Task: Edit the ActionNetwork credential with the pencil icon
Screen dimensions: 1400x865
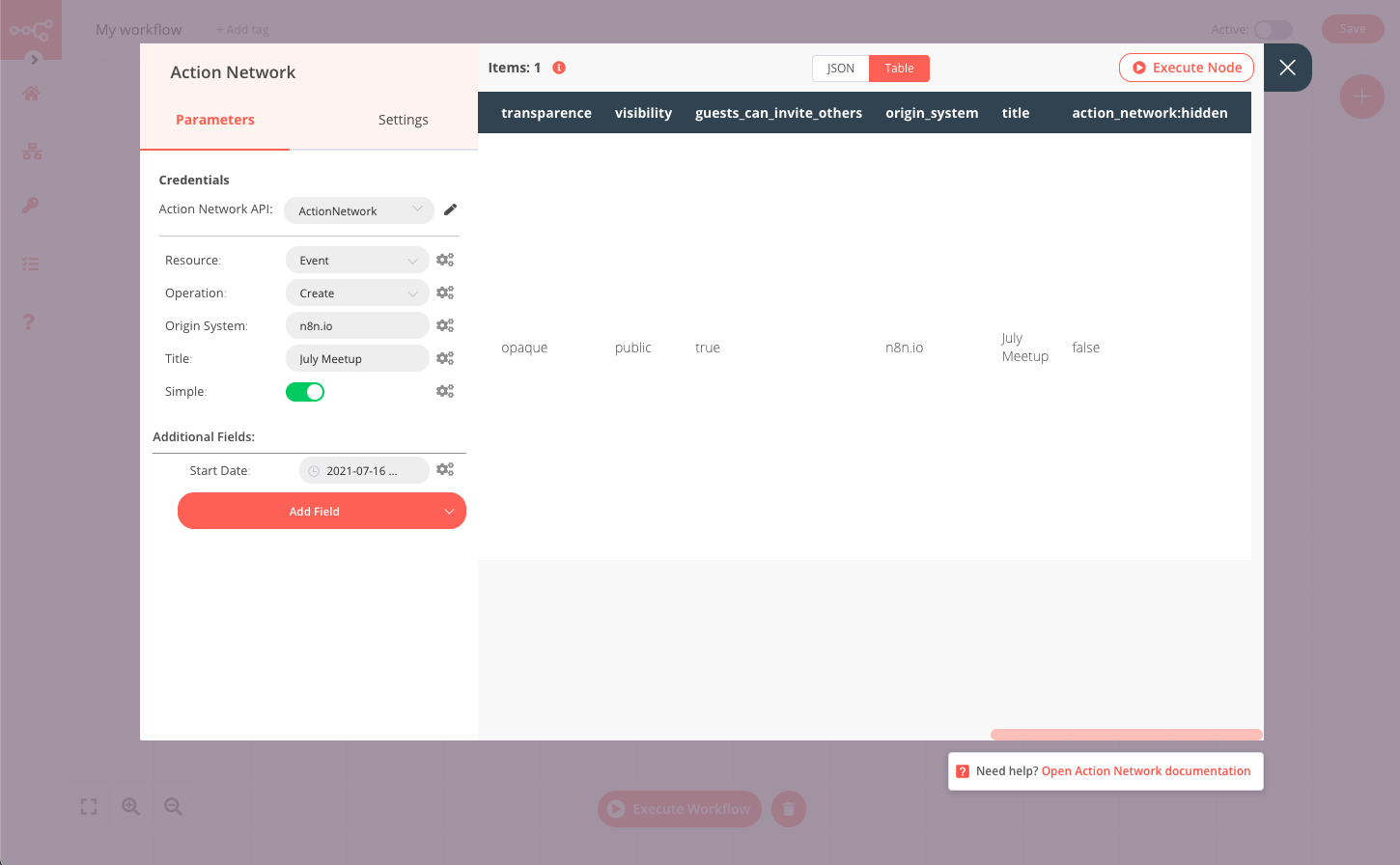Action: [450, 209]
